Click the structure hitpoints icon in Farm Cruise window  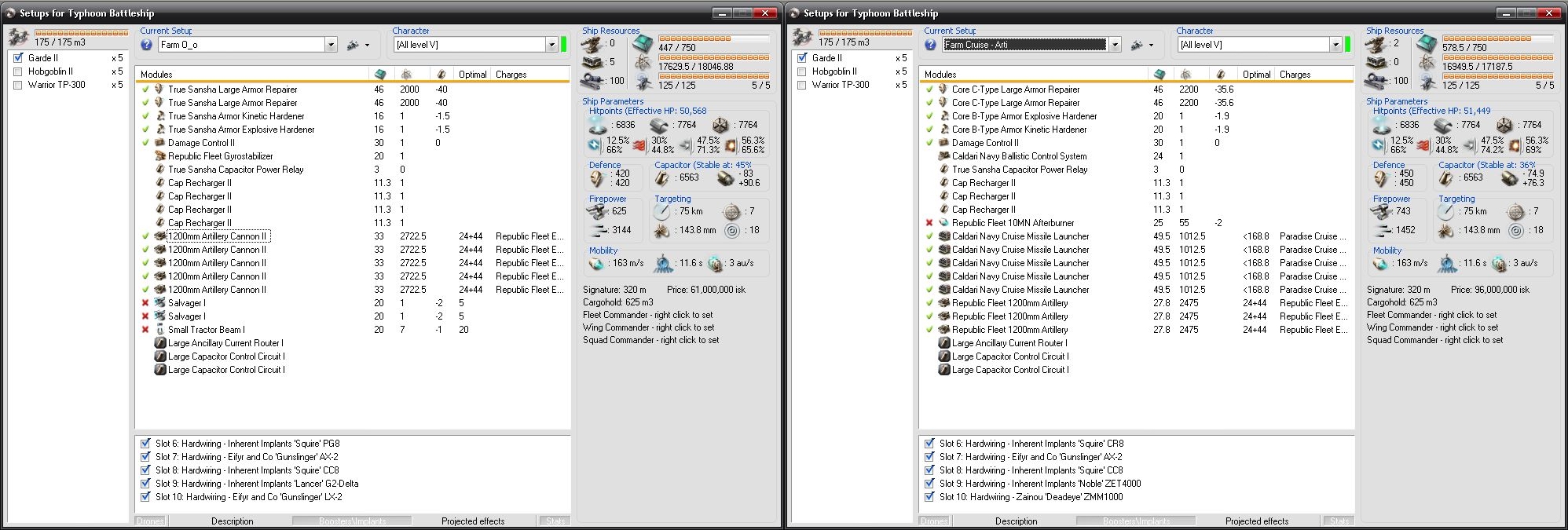tap(1504, 125)
